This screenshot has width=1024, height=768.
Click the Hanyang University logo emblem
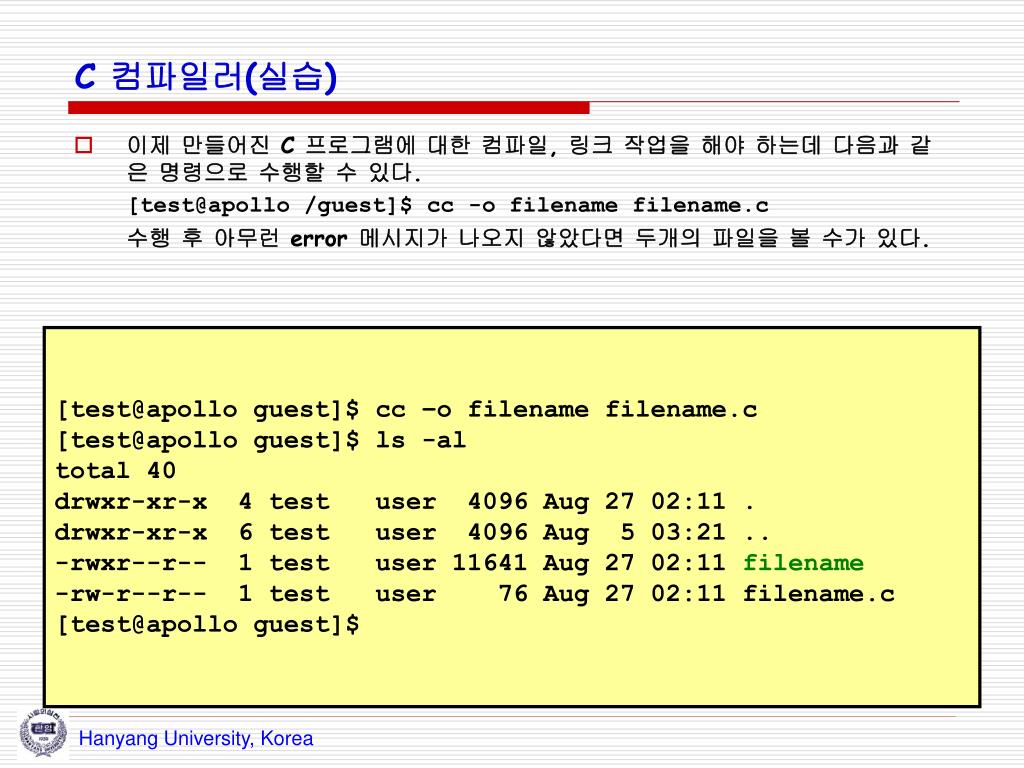pyautogui.click(x=43, y=733)
